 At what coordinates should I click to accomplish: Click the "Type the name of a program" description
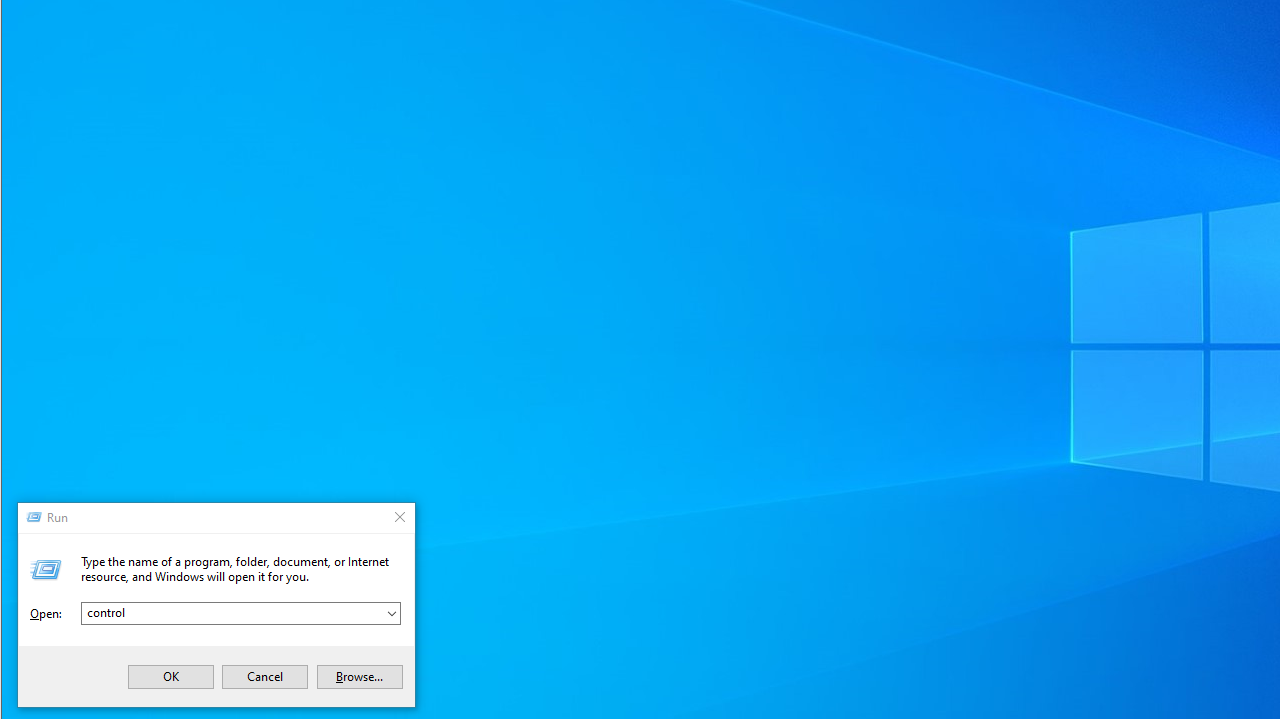click(235, 569)
